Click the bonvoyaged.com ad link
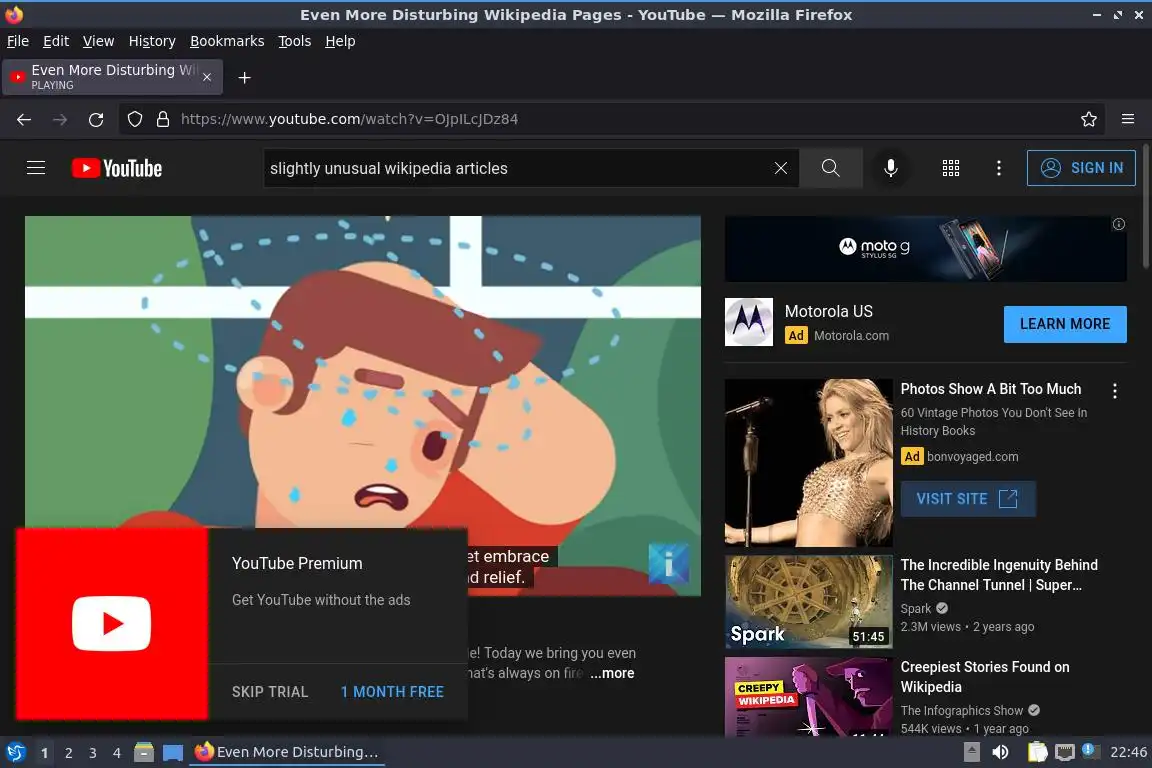This screenshot has height=768, width=1152. (x=972, y=456)
